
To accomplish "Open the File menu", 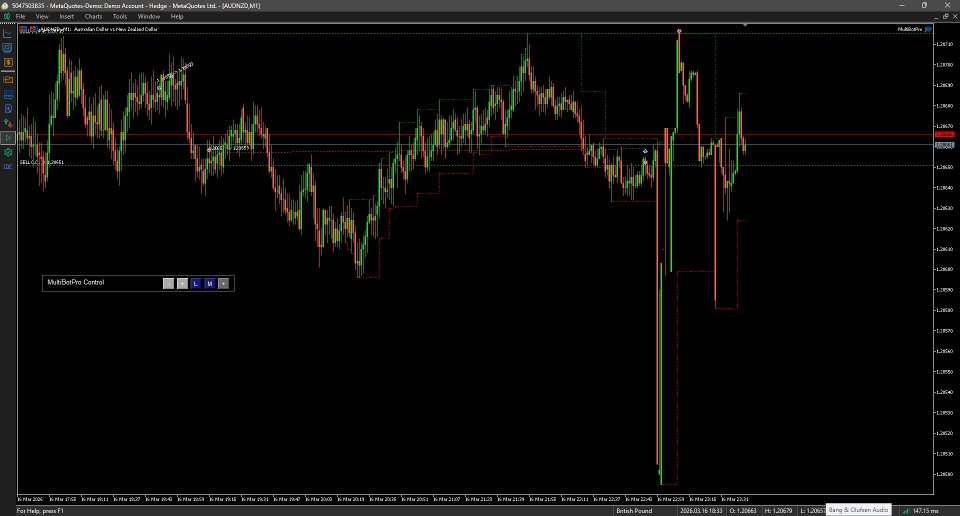I will click(x=20, y=17).
